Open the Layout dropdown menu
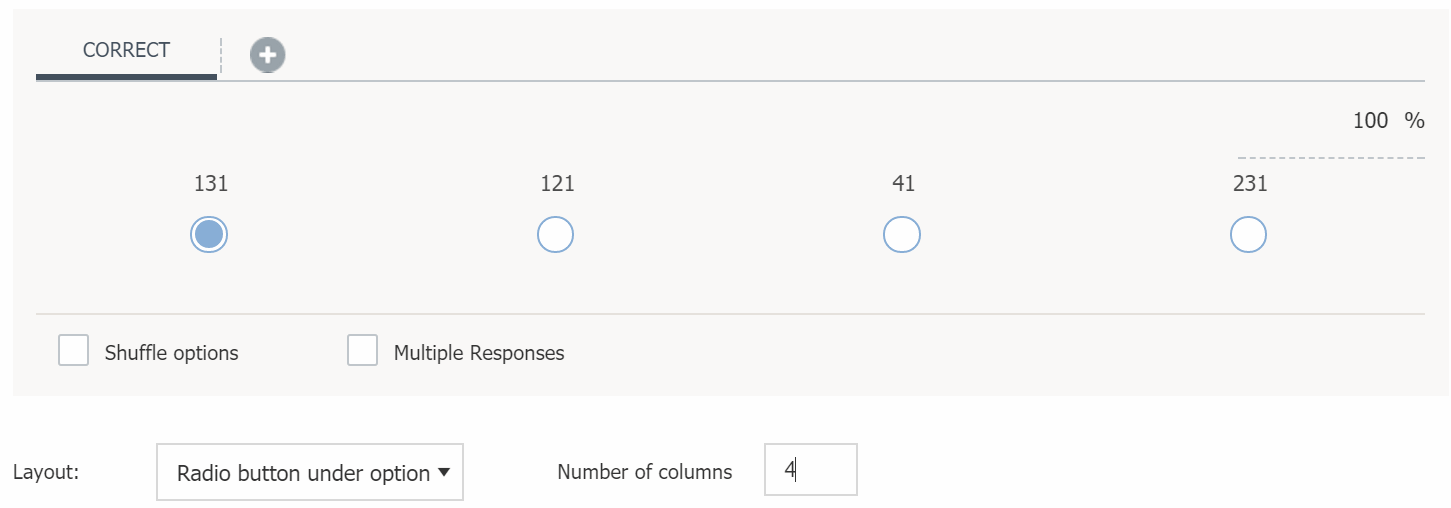 (x=310, y=473)
